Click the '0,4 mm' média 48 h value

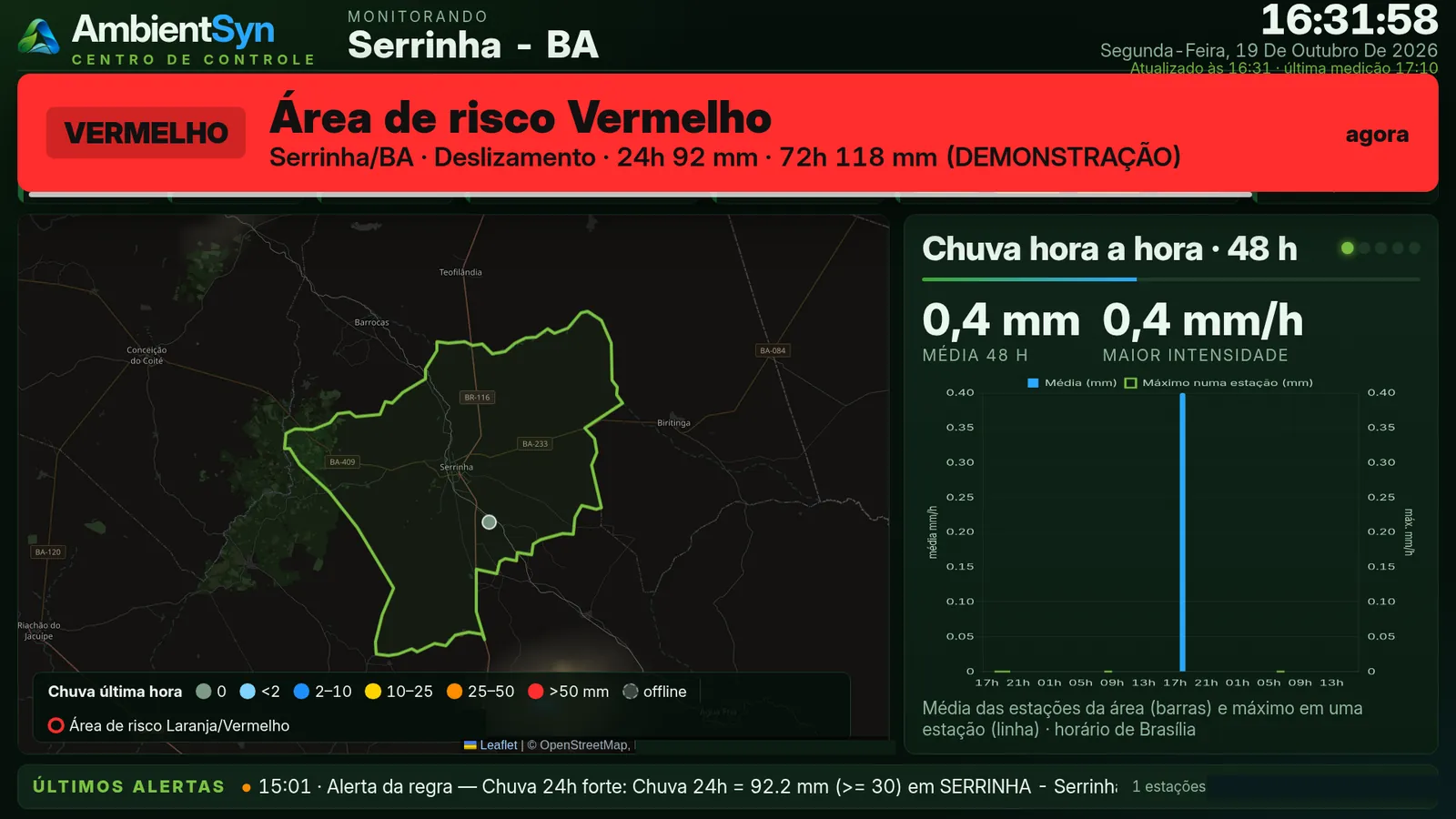click(1001, 320)
